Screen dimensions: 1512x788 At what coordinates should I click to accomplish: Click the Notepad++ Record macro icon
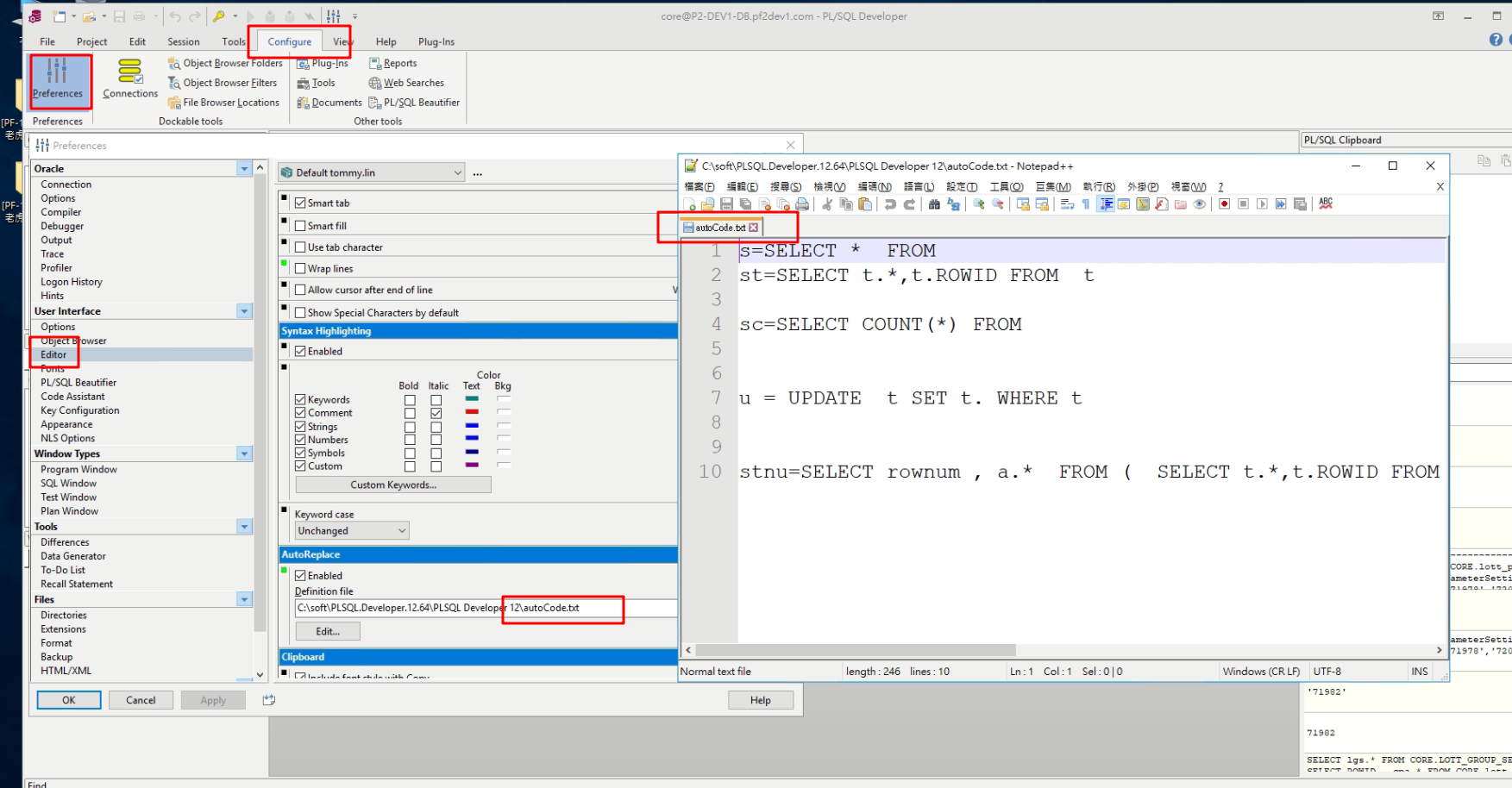(1224, 204)
